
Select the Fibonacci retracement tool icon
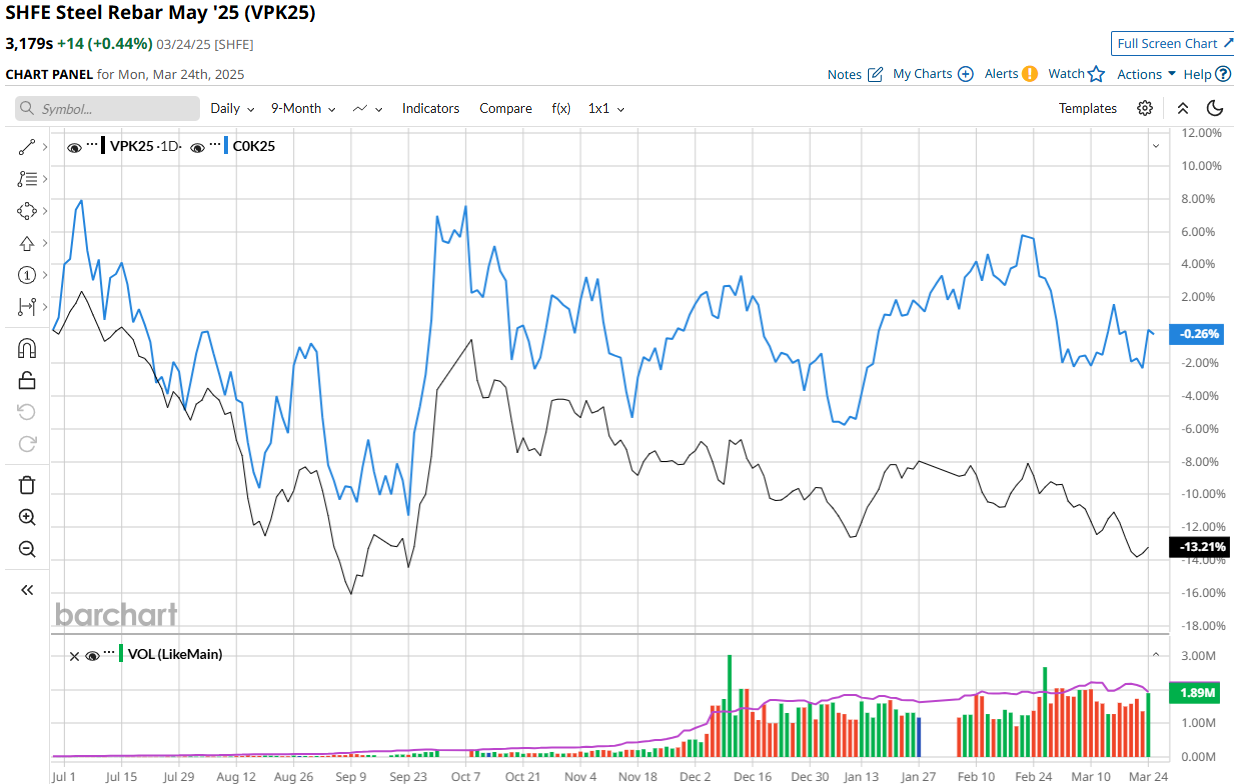pos(27,179)
